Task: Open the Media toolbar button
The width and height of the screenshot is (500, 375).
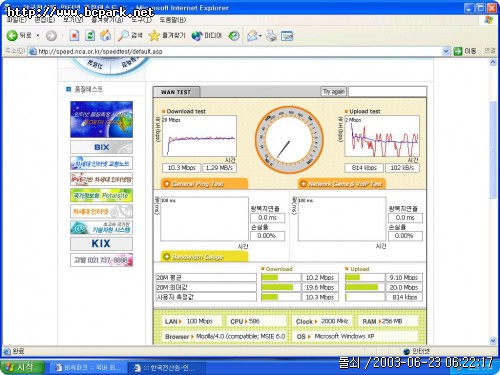Action: 206,35
